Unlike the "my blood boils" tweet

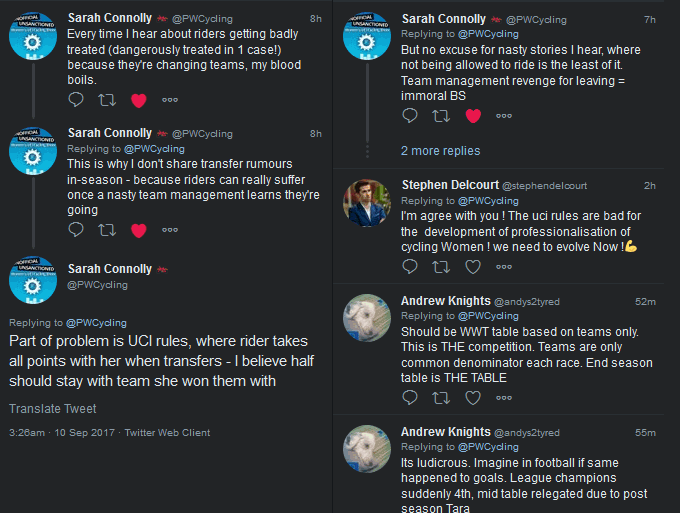point(139,99)
